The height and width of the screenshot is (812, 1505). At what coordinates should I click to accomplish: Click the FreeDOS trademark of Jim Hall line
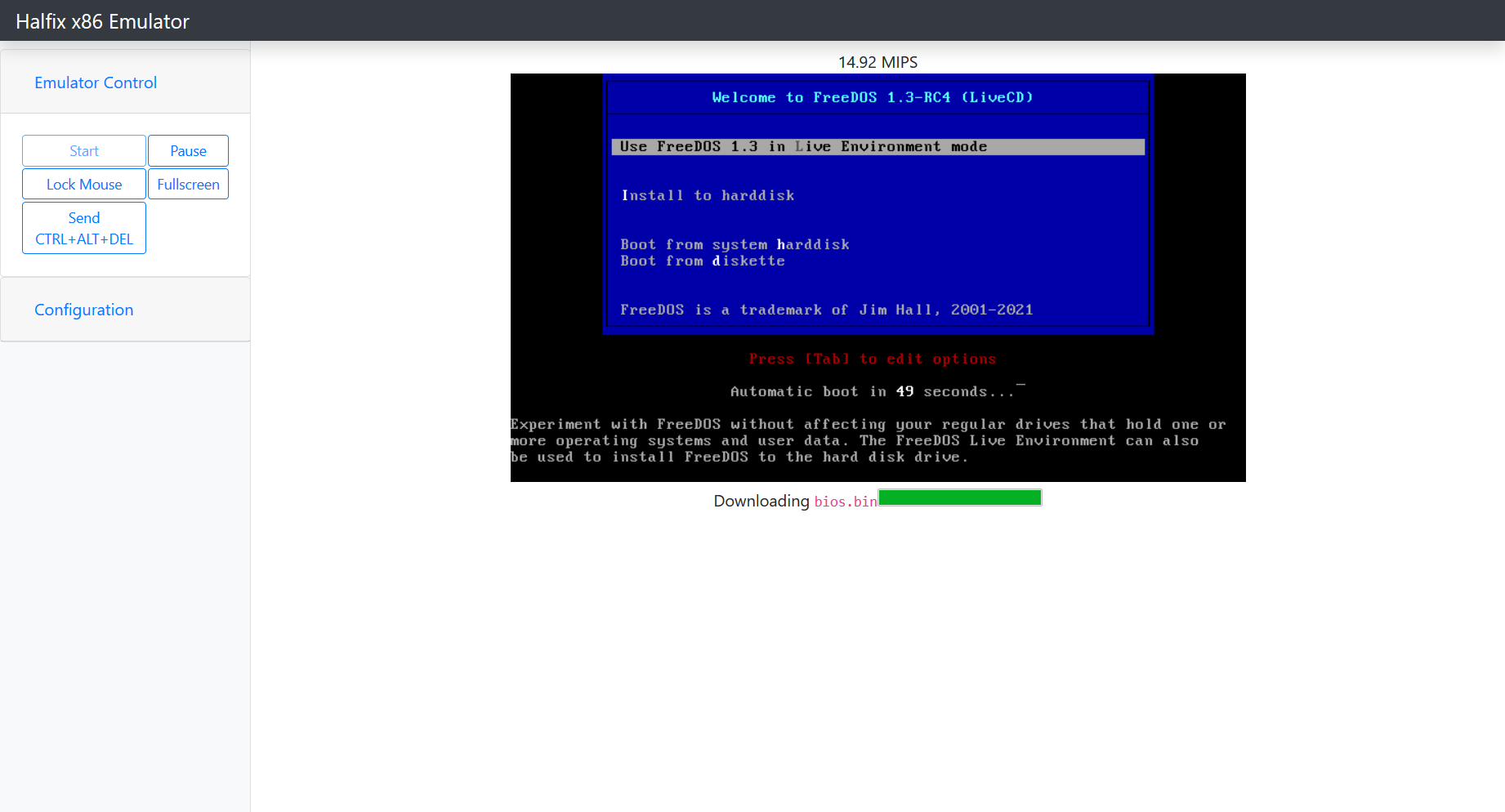pyautogui.click(x=826, y=310)
